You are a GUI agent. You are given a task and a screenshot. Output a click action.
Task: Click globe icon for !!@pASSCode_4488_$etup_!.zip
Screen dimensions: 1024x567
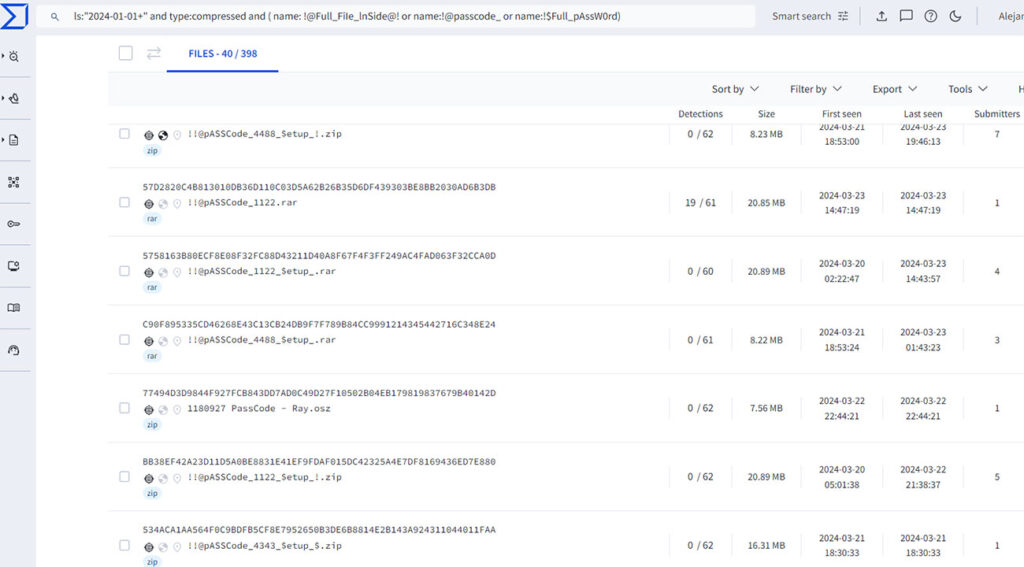coord(163,135)
